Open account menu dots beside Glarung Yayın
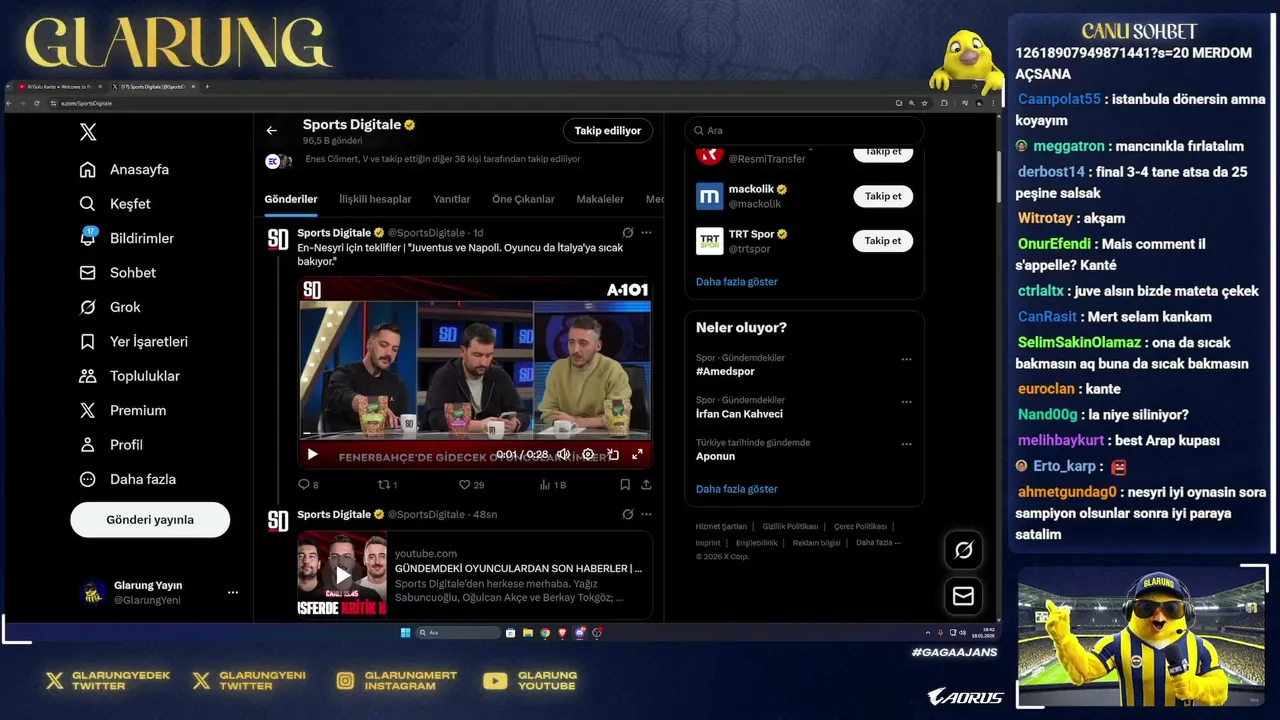 click(x=233, y=592)
